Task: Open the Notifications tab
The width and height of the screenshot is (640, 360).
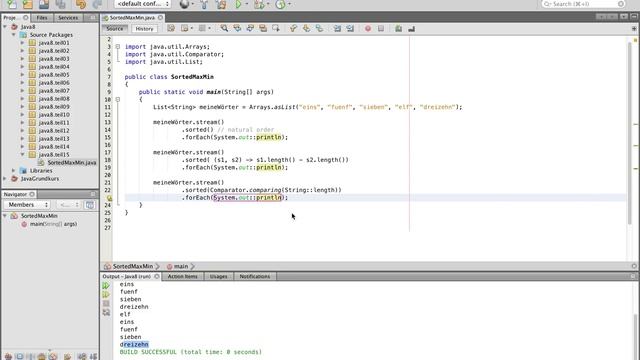Action: point(255,276)
